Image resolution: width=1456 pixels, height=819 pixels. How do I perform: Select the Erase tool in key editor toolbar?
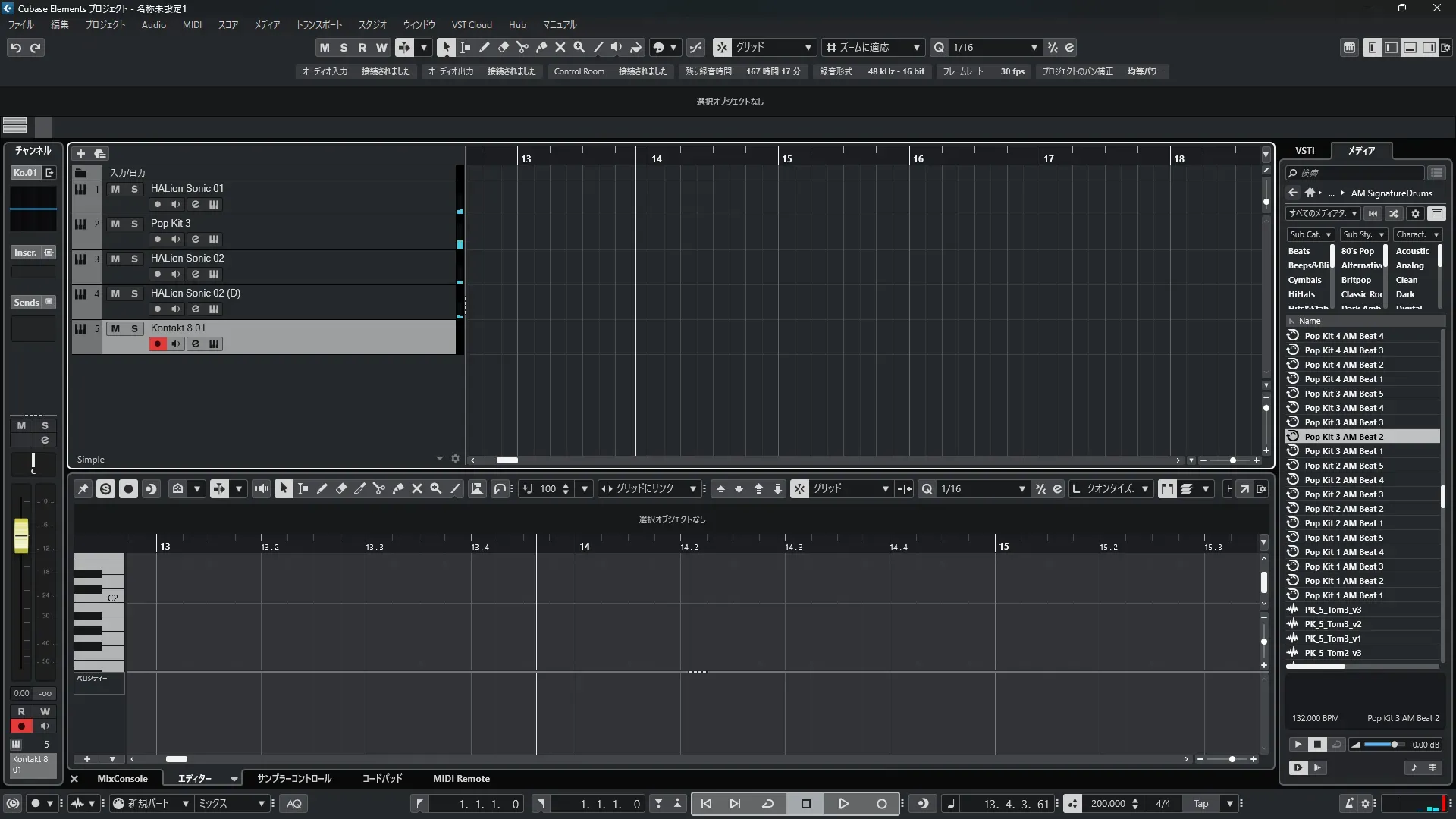coord(340,489)
